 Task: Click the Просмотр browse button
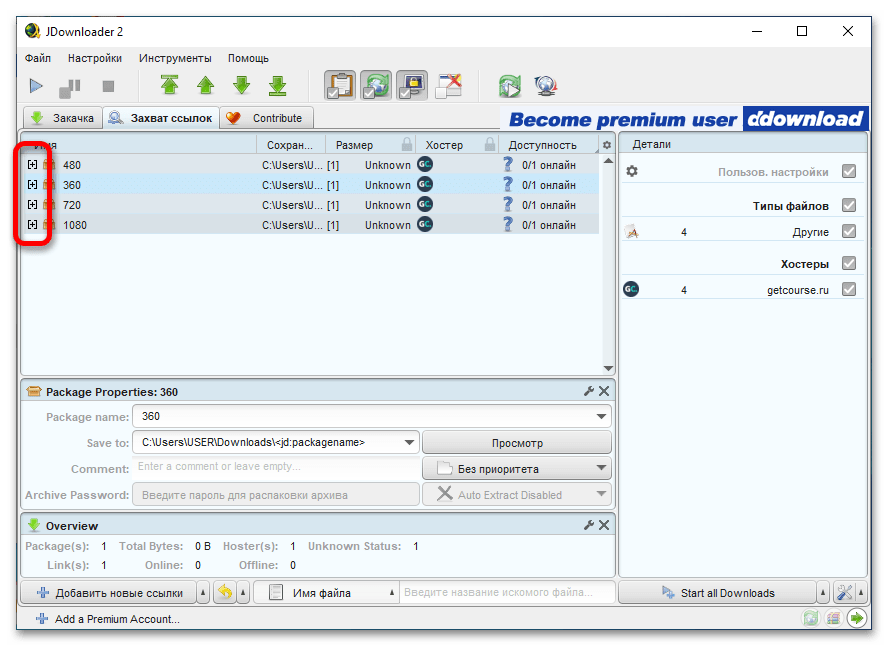(x=517, y=443)
